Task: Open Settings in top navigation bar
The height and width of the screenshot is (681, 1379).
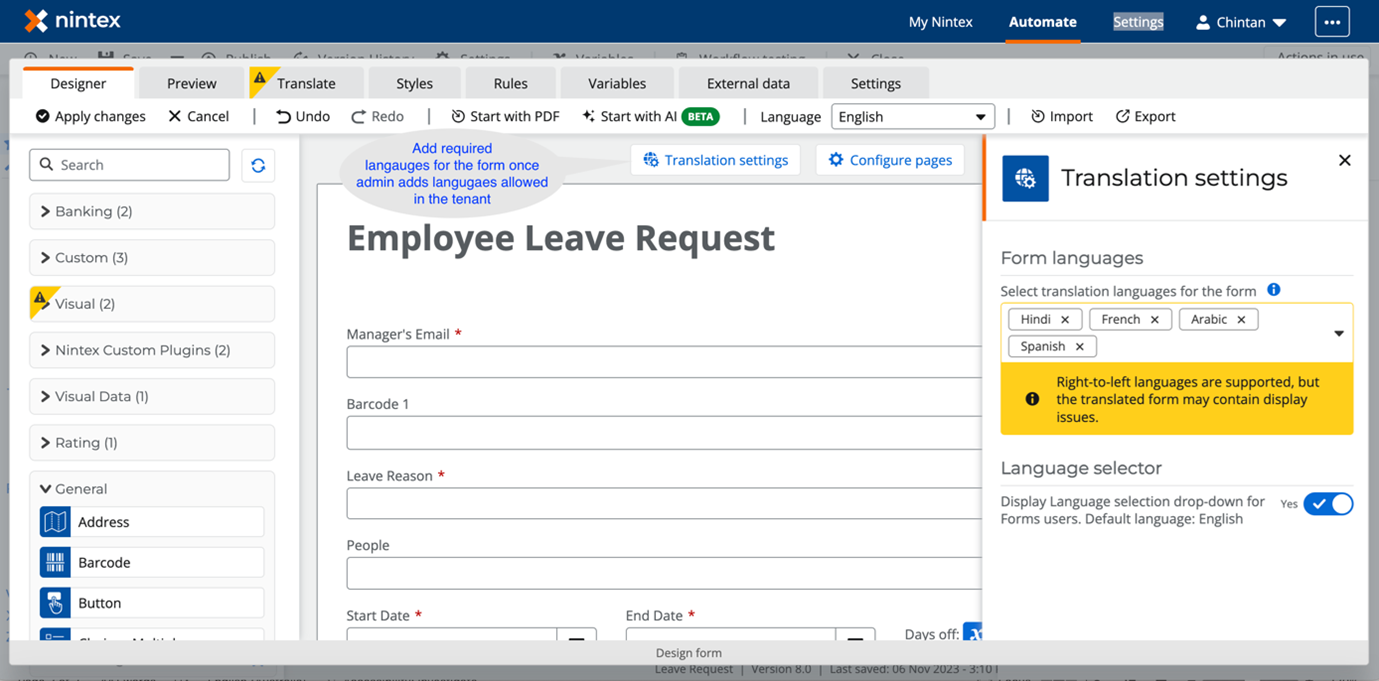Action: tap(1138, 22)
